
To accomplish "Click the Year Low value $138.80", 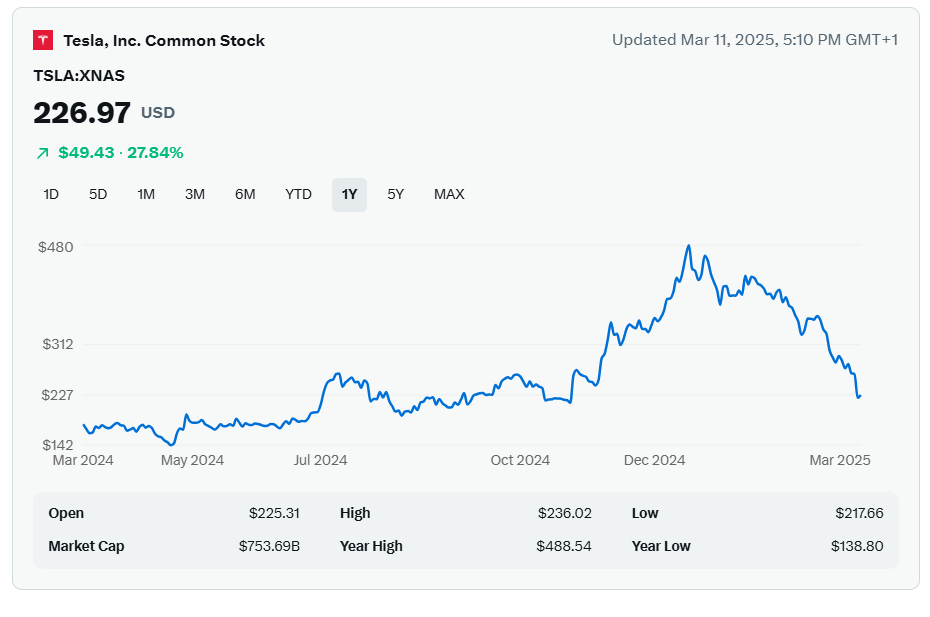I will [856, 546].
